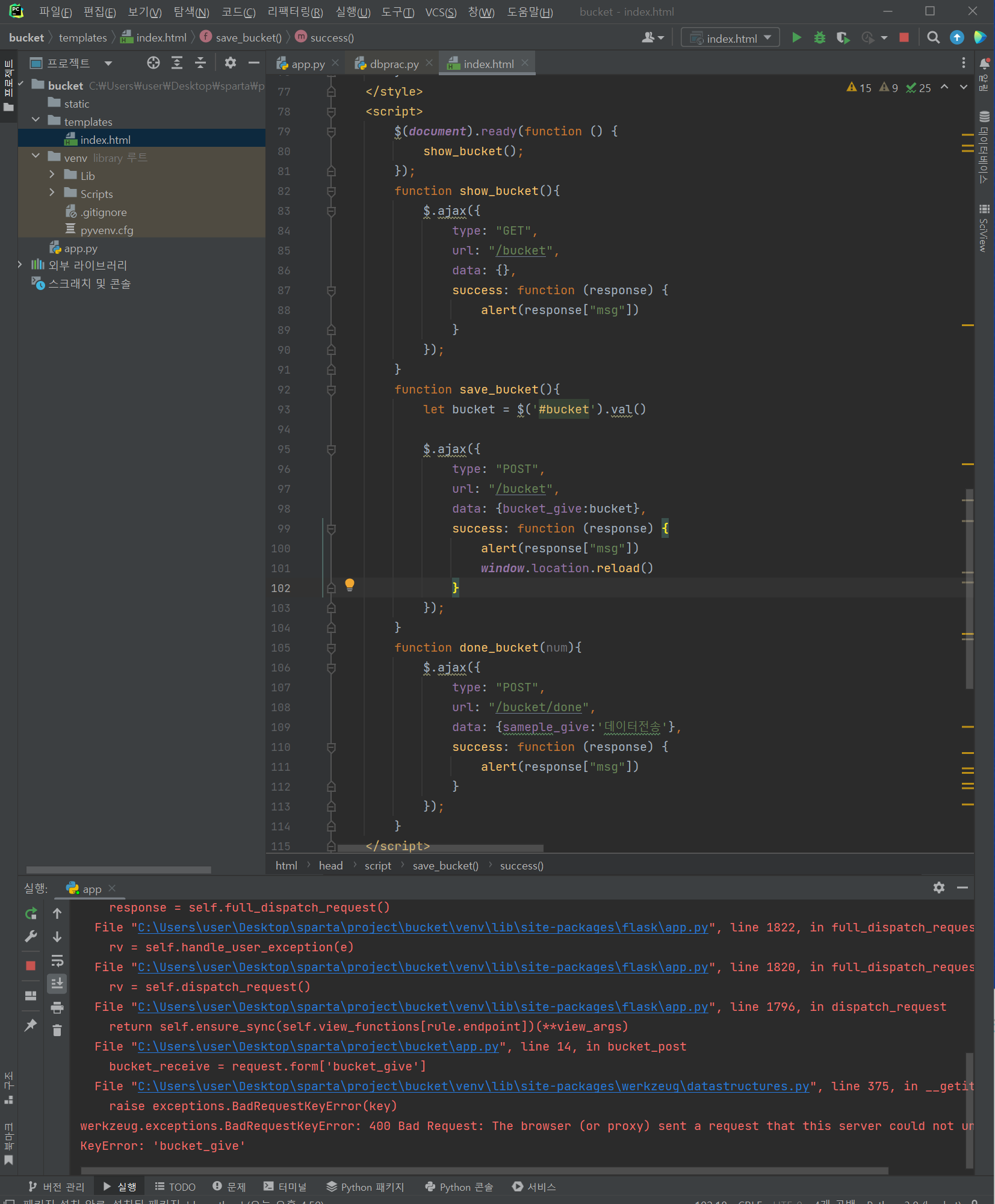Open Search Everywhere magnifier icon
Screen dimensions: 995x1204
(x=933, y=38)
